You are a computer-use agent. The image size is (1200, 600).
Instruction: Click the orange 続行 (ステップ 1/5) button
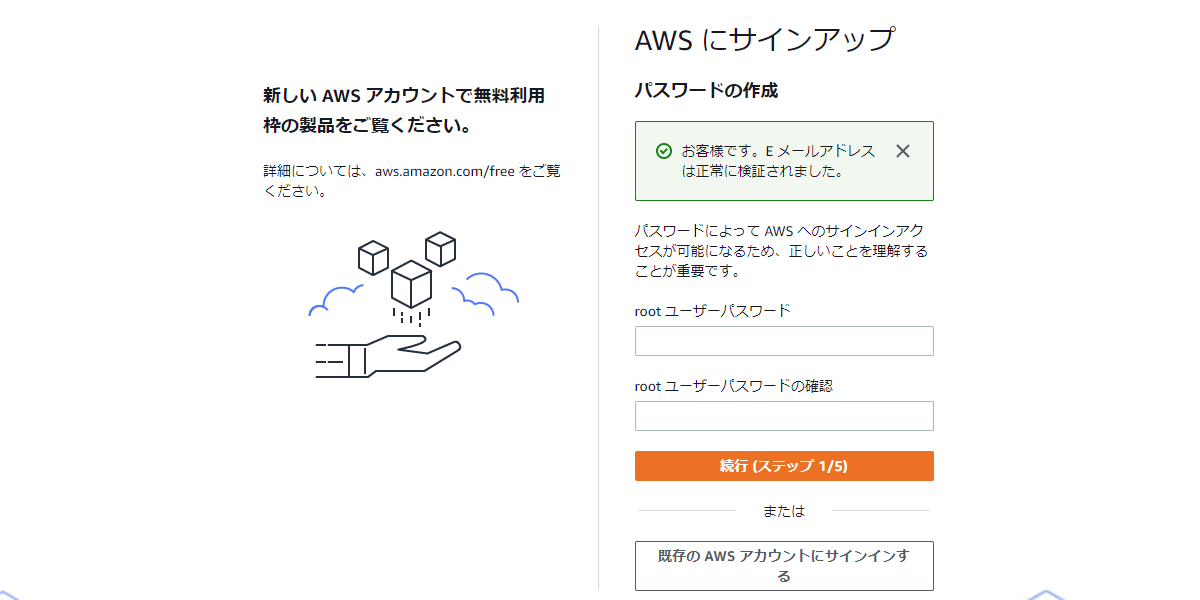784,466
